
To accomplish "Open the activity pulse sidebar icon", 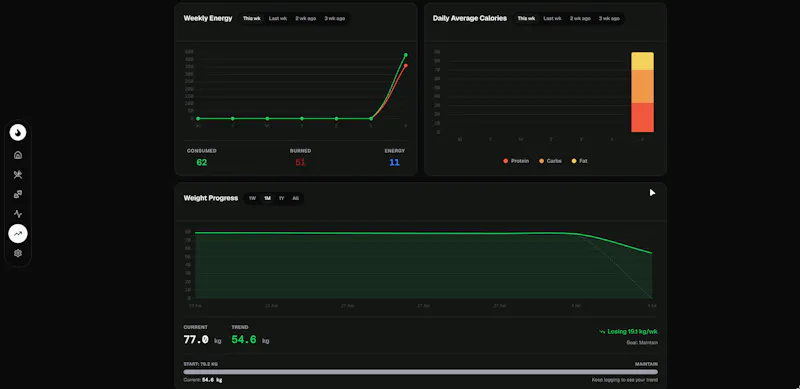I will [18, 214].
